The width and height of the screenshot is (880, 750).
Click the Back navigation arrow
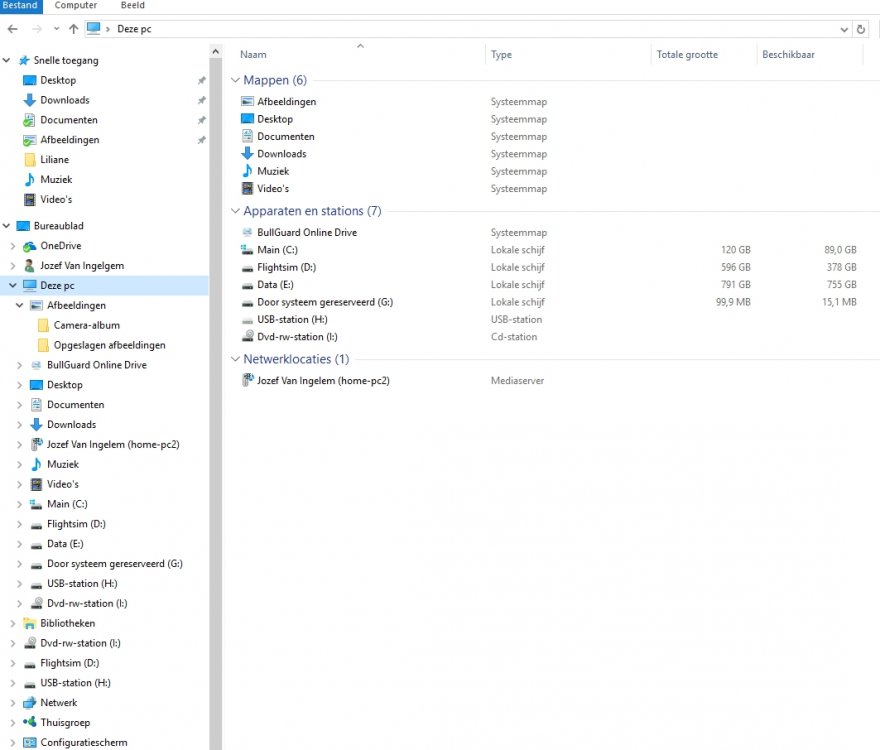point(12,29)
